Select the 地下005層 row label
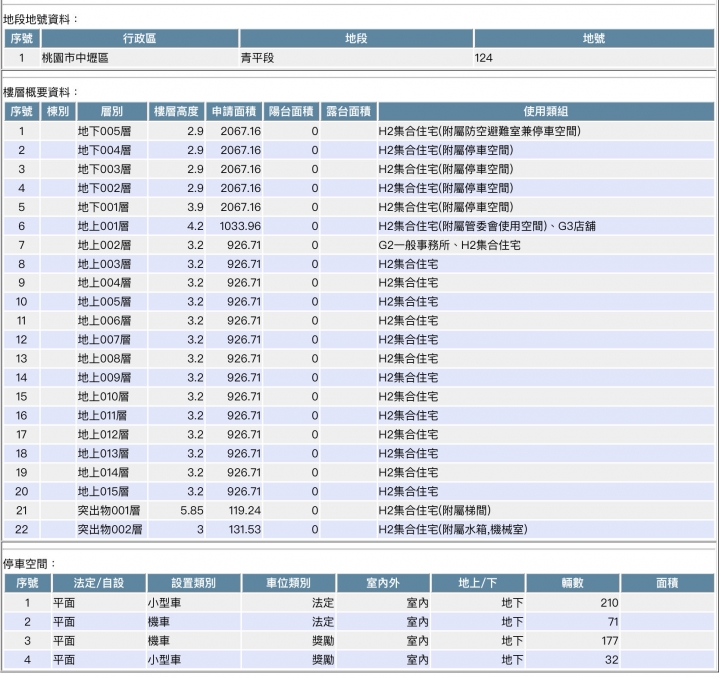 pyautogui.click(x=104, y=131)
